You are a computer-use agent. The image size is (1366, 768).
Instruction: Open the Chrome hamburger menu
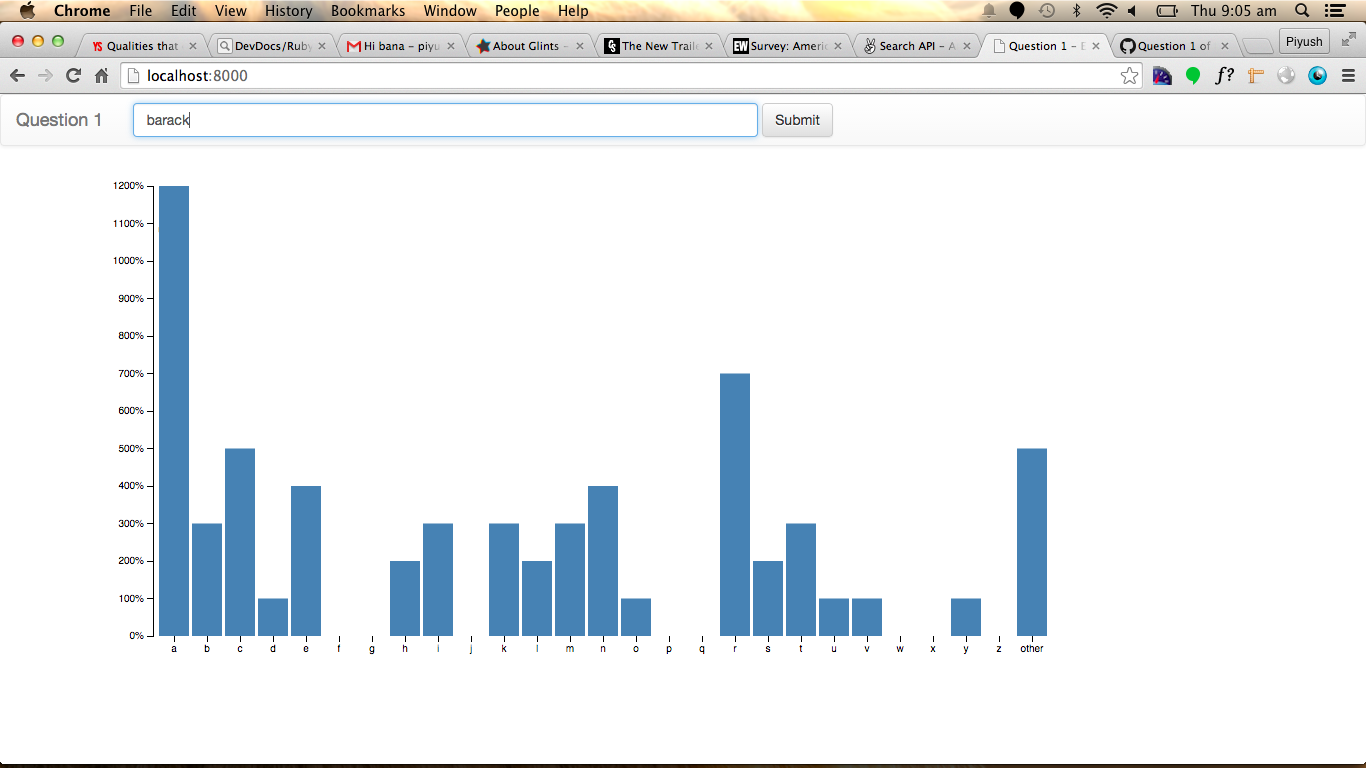pos(1348,76)
